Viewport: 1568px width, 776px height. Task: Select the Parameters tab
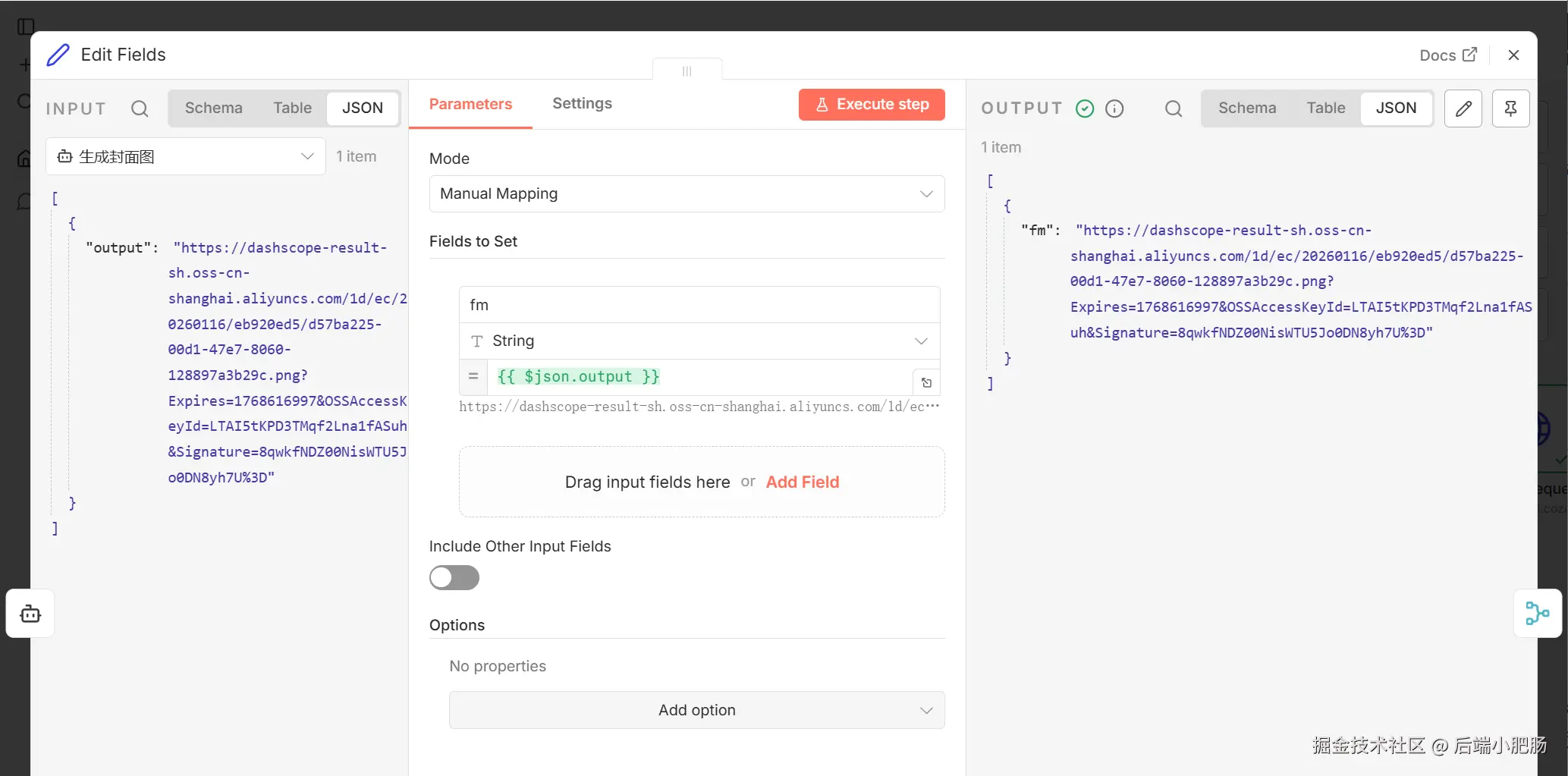pyautogui.click(x=470, y=104)
